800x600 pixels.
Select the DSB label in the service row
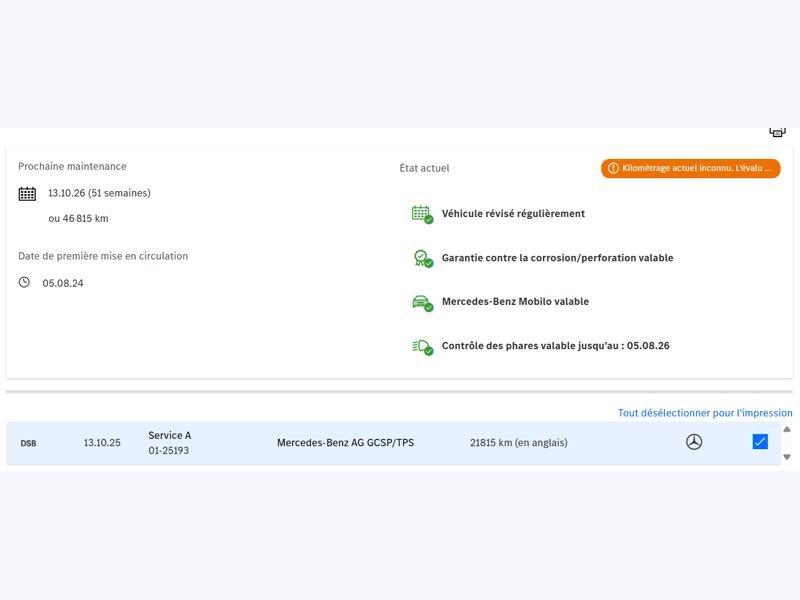point(28,443)
